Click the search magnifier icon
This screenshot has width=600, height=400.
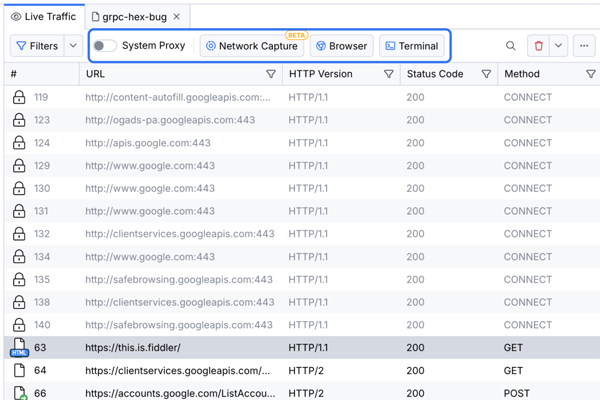[511, 46]
